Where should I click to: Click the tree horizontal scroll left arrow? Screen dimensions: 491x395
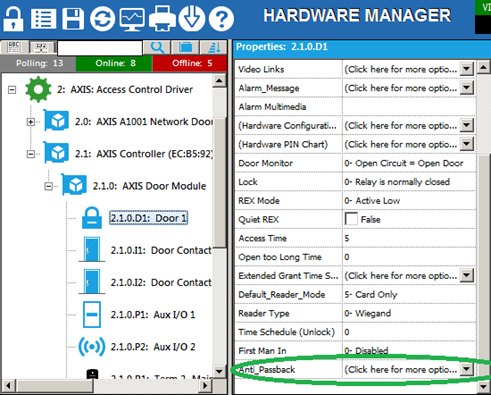8,386
